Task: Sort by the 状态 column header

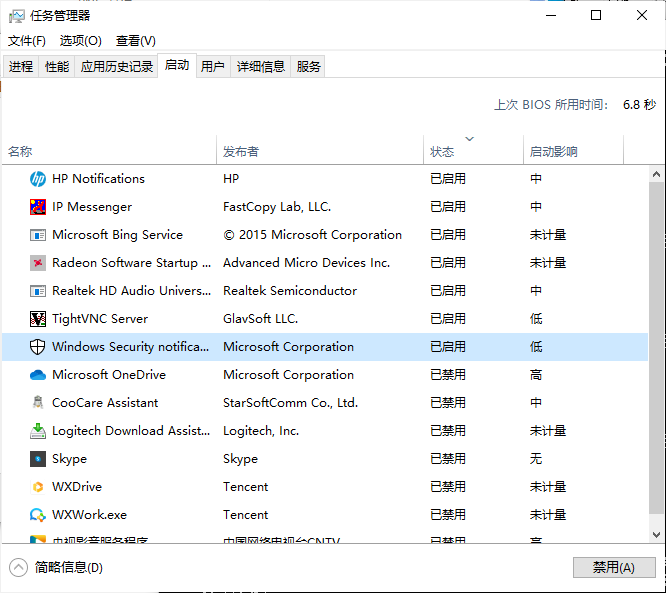Action: pos(473,151)
